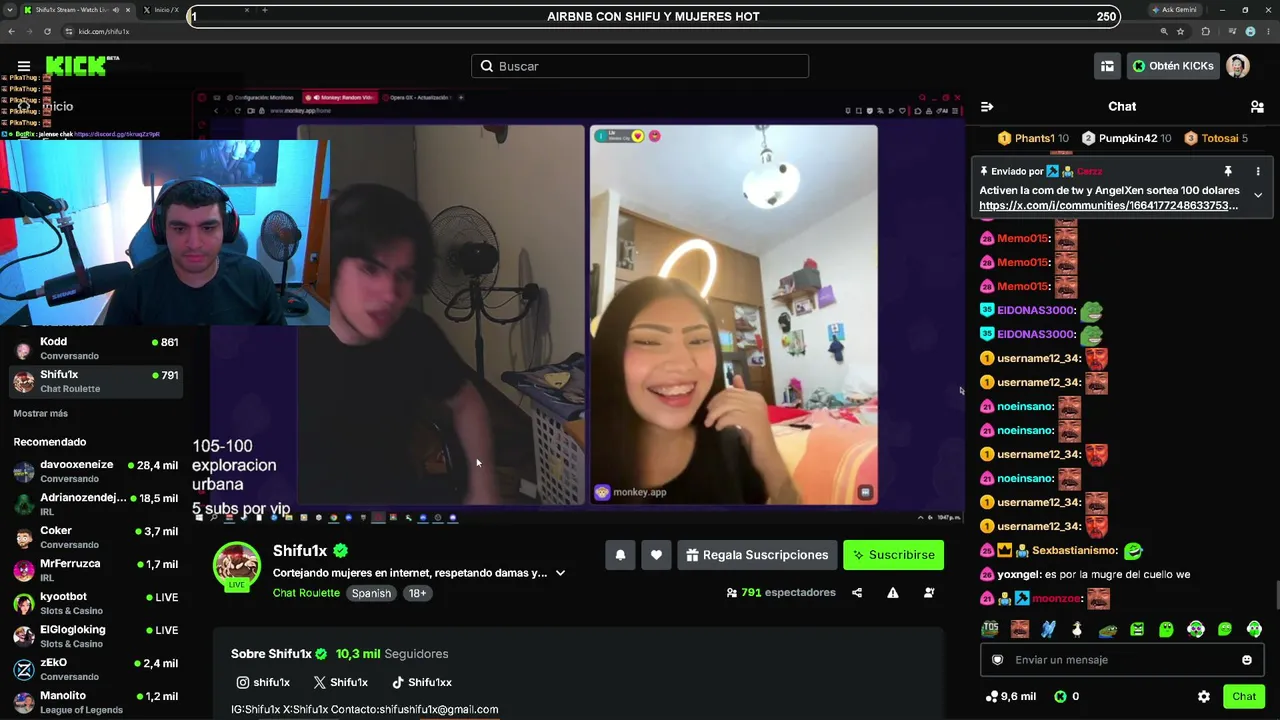Click Regala Suscripciones button

pos(757,555)
